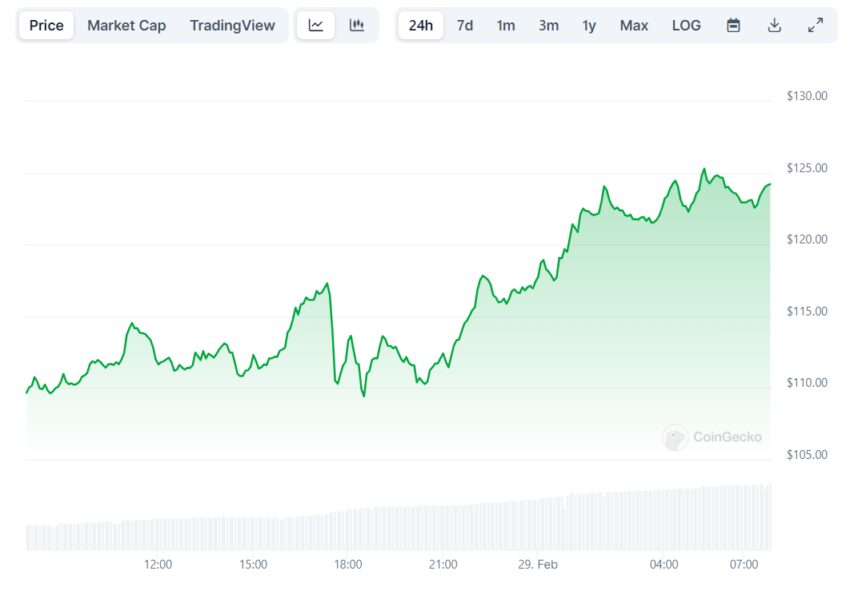Click the 21:00 time axis label
The image size is (850, 591).
[x=443, y=564]
